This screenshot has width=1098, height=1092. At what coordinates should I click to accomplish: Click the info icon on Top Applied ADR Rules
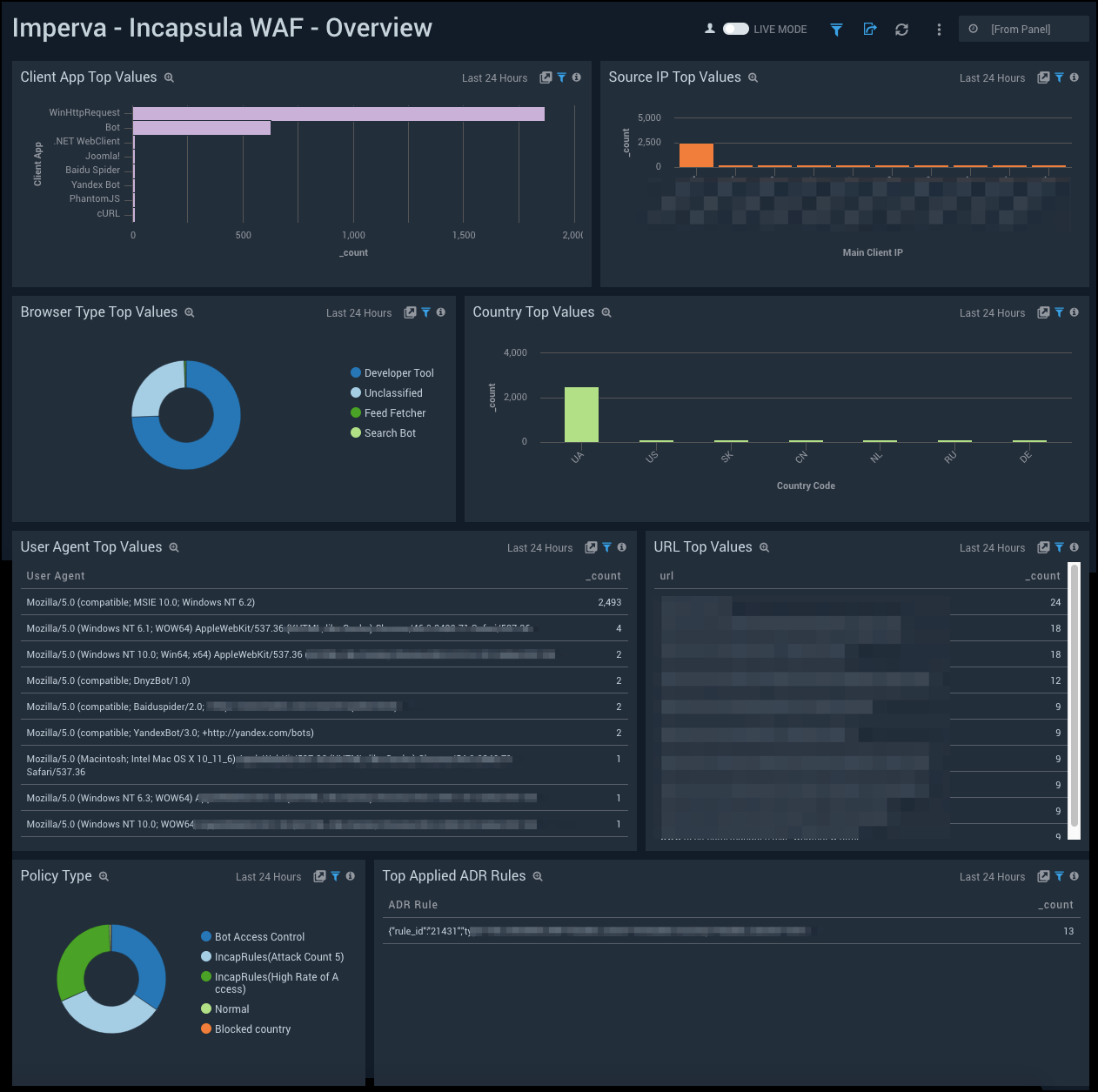1074,876
